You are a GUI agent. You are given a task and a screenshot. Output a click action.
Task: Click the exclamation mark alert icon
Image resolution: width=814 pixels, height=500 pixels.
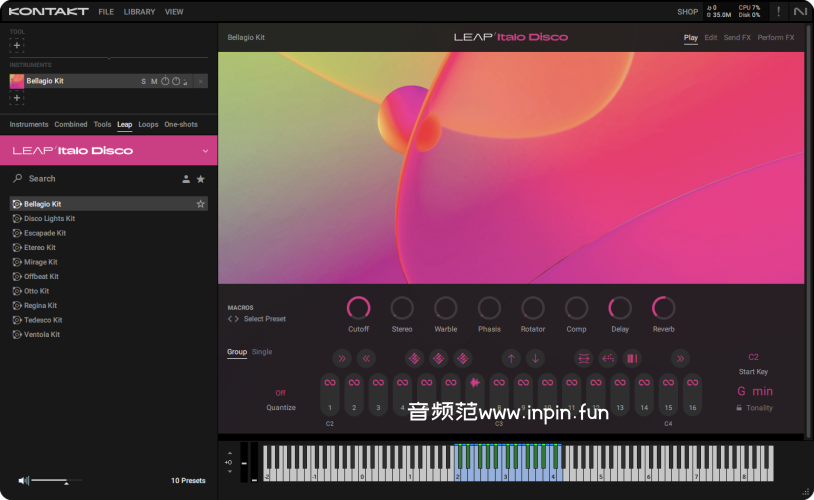coord(778,12)
